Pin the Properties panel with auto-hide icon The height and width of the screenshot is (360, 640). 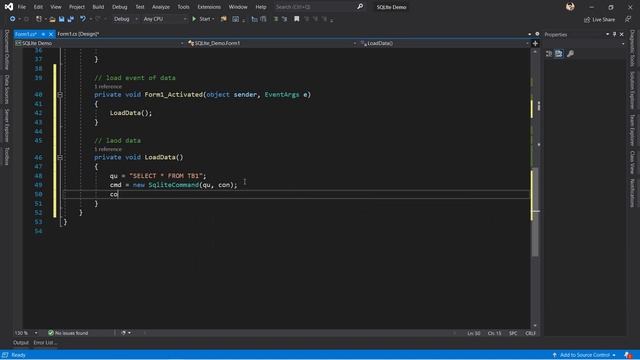tap(614, 34)
